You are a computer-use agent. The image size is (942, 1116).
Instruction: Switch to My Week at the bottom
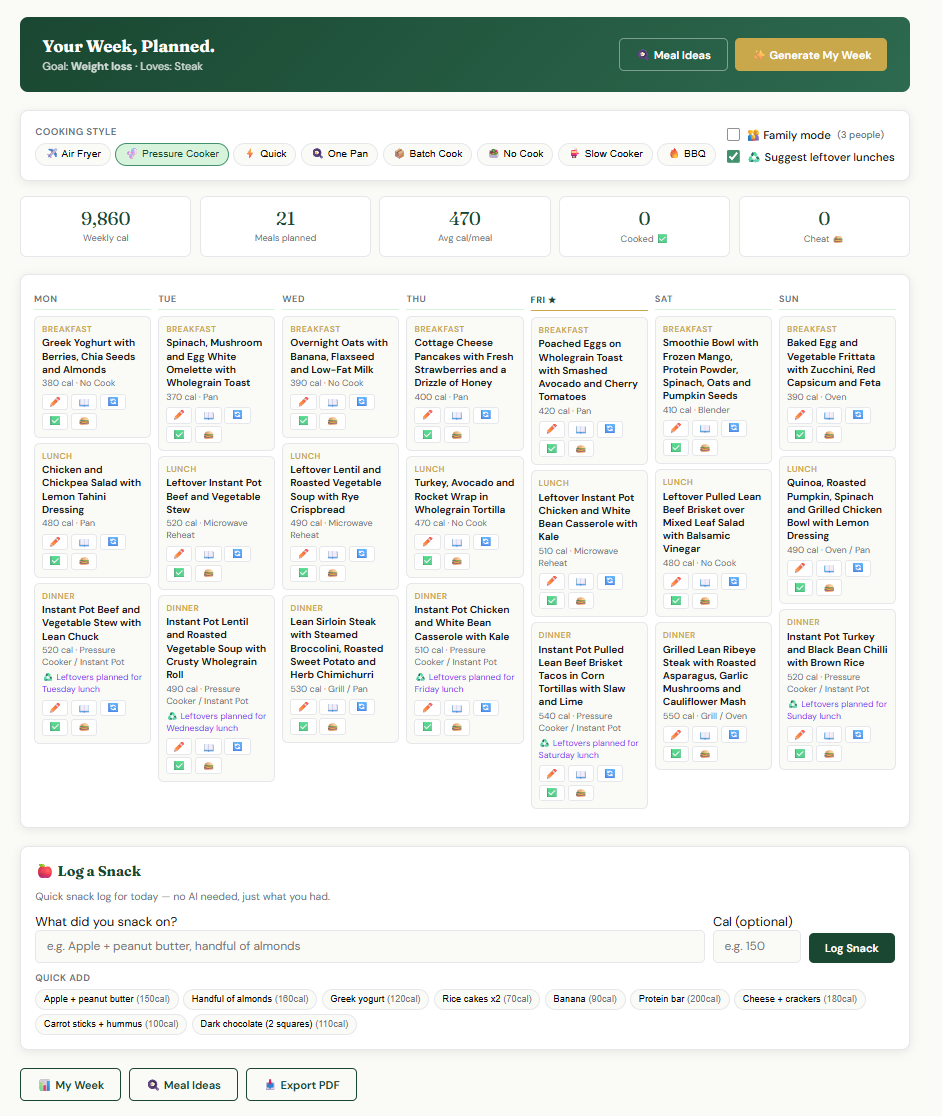point(70,1085)
